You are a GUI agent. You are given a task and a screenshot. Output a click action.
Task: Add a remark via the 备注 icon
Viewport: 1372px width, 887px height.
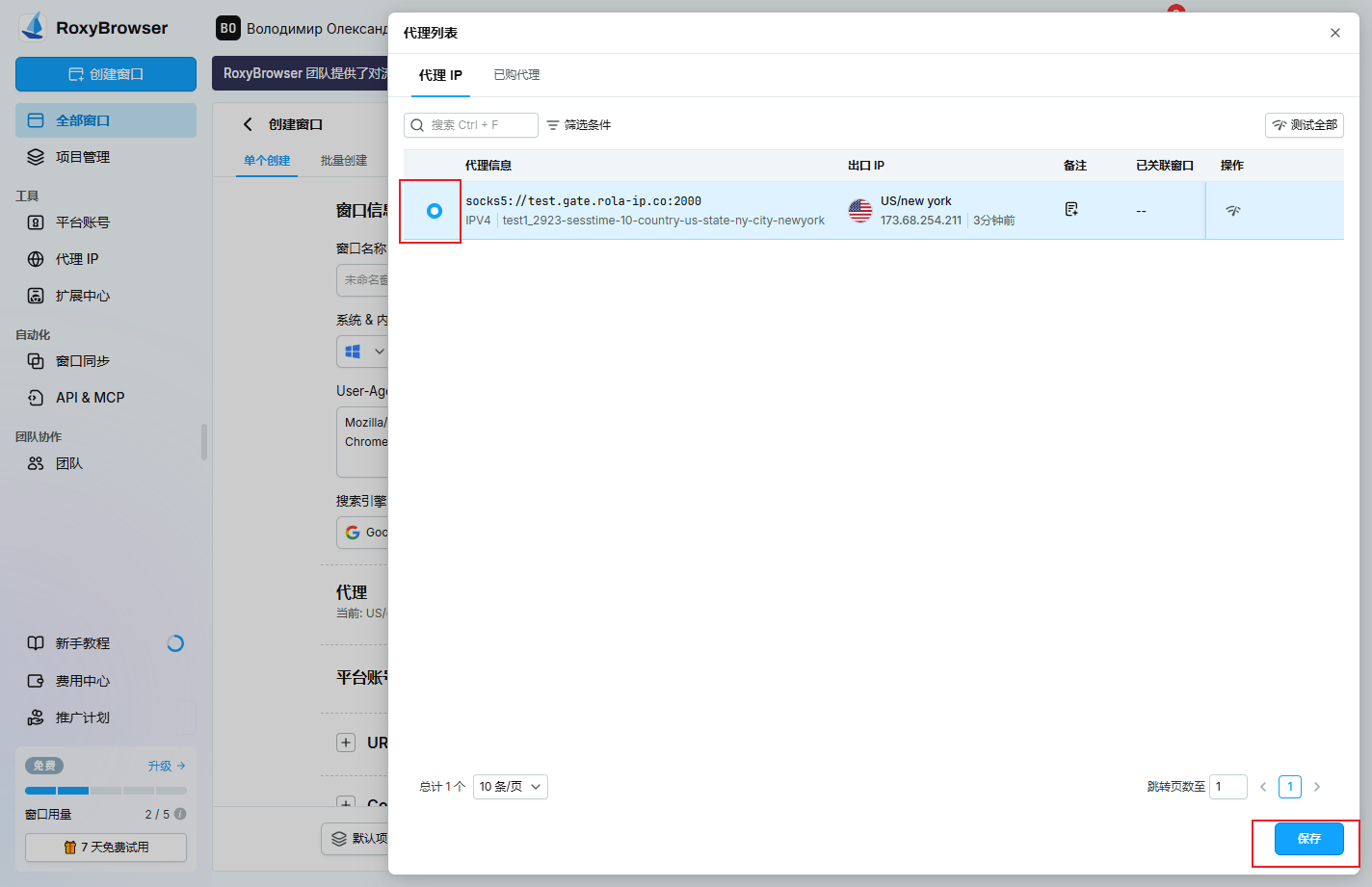point(1070,208)
